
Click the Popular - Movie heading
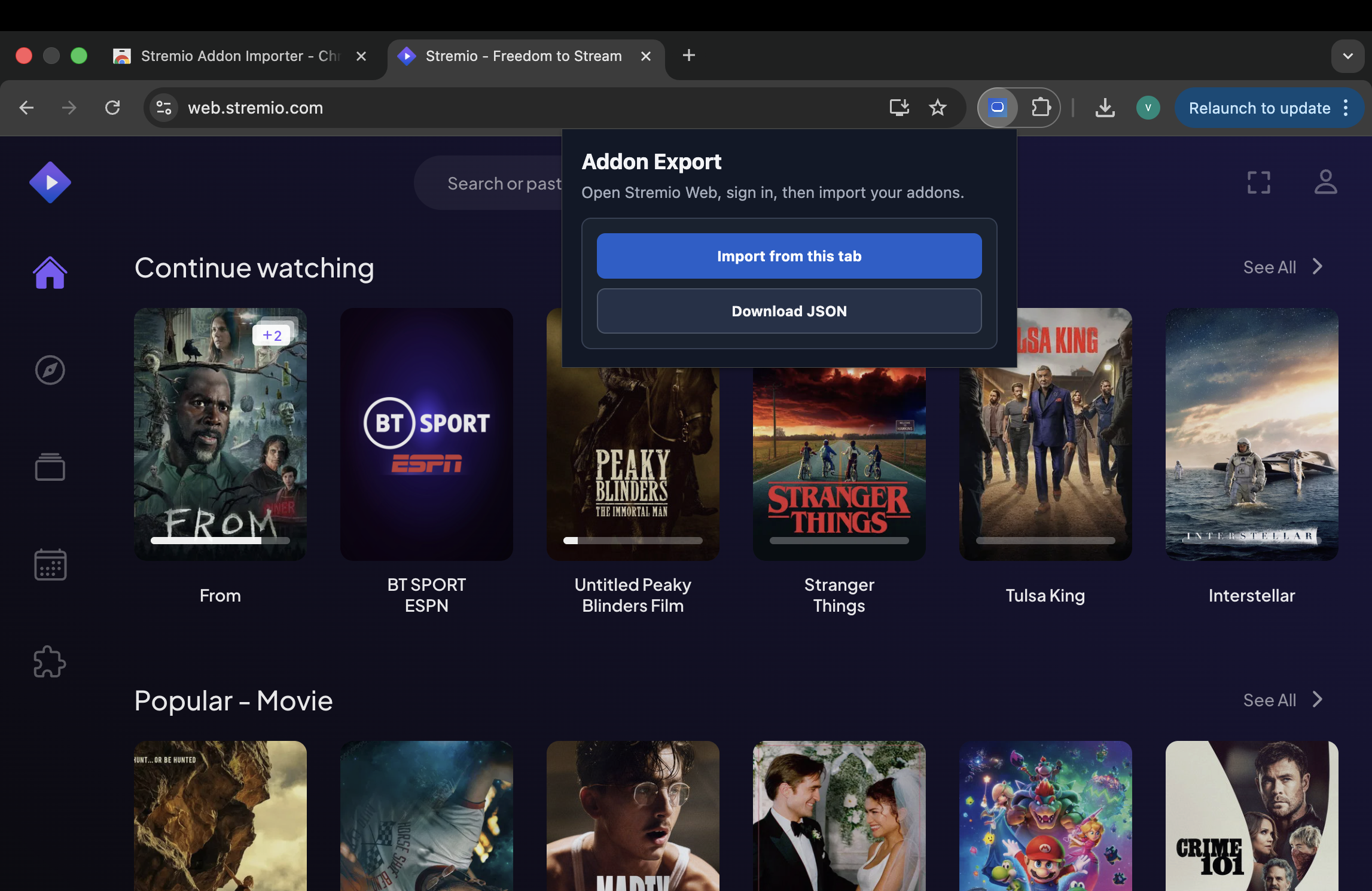pyautogui.click(x=233, y=701)
